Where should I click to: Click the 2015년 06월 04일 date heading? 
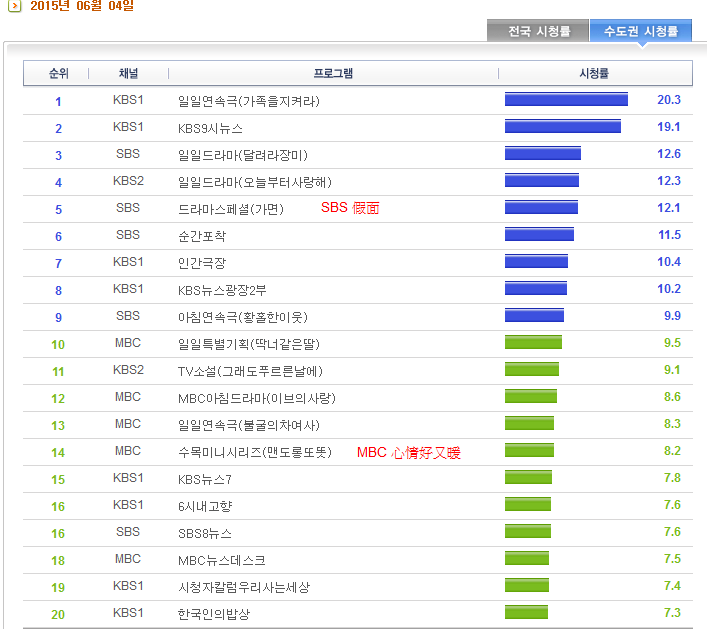[82, 5]
